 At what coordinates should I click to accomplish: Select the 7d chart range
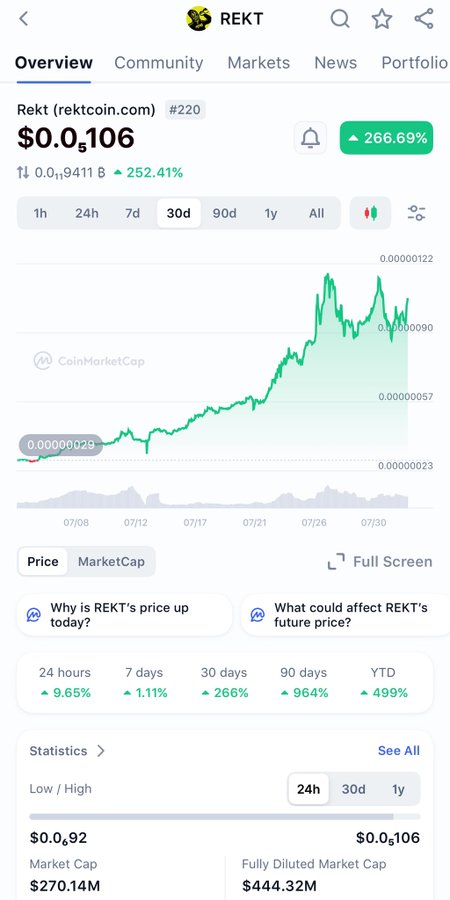[x=133, y=214]
